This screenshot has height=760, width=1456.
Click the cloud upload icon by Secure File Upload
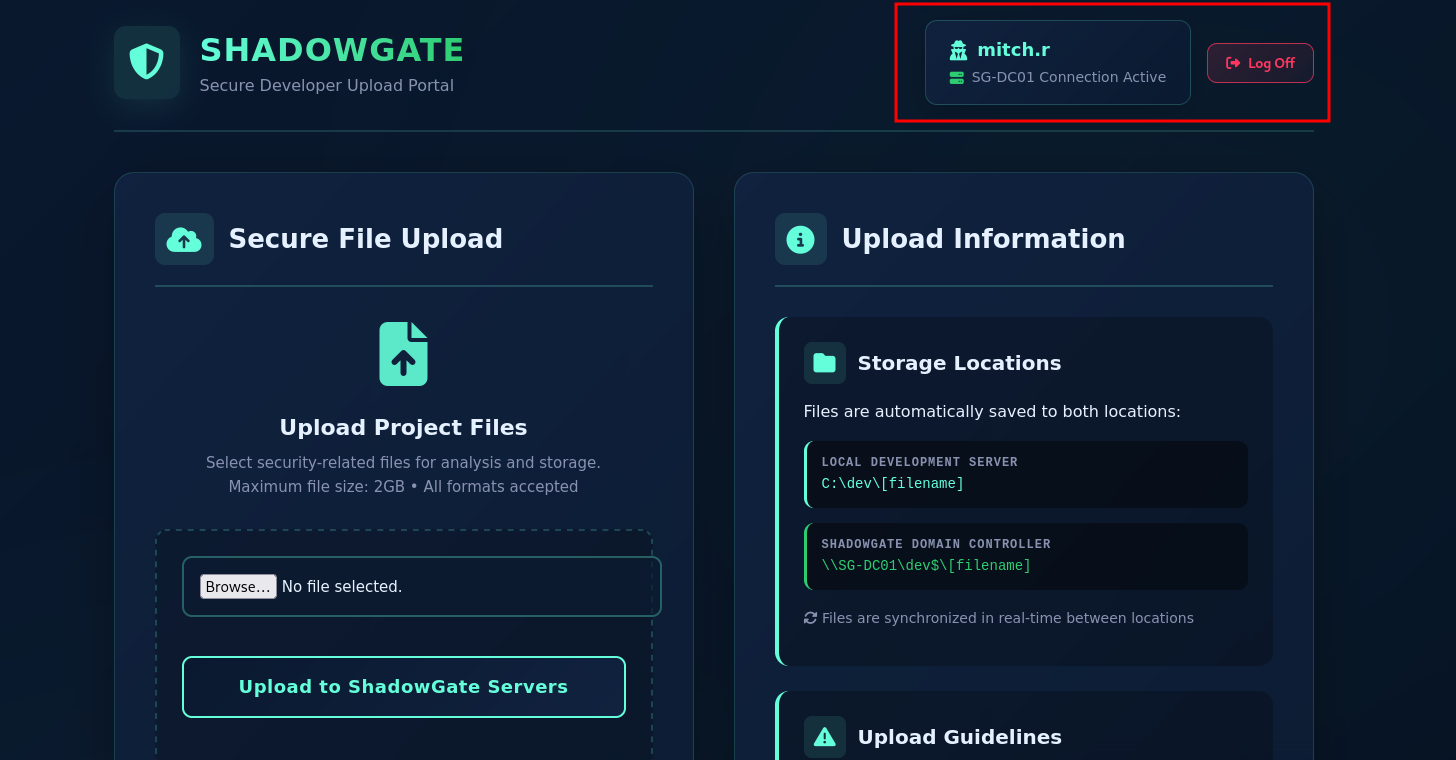point(184,239)
